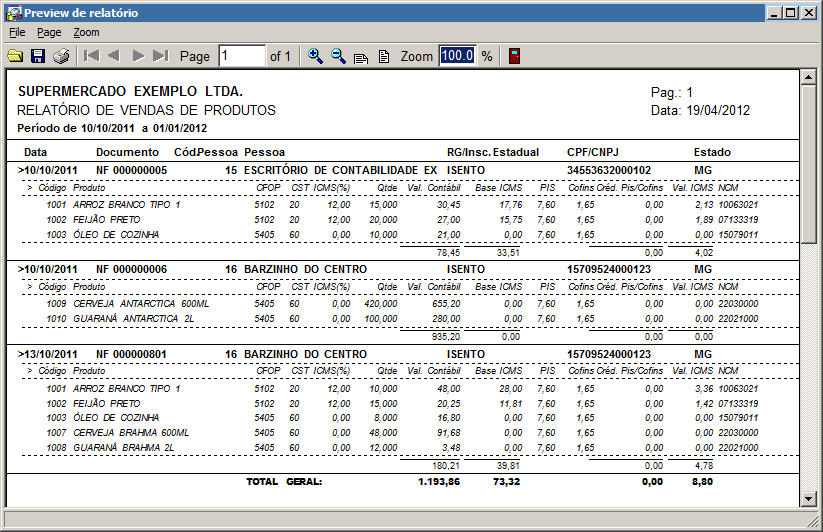Click the full page view icon
The height and width of the screenshot is (532, 823).
pyautogui.click(x=383, y=57)
